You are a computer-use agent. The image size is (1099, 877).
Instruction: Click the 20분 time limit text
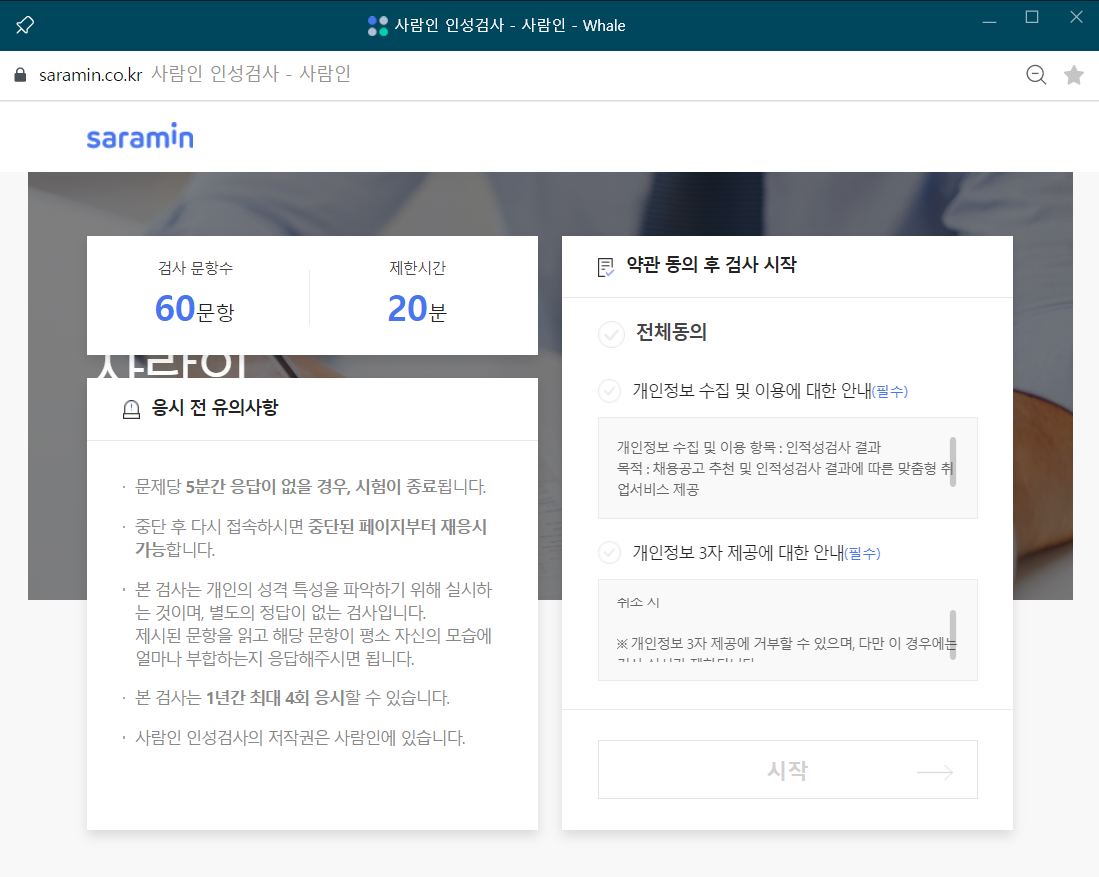(x=417, y=309)
